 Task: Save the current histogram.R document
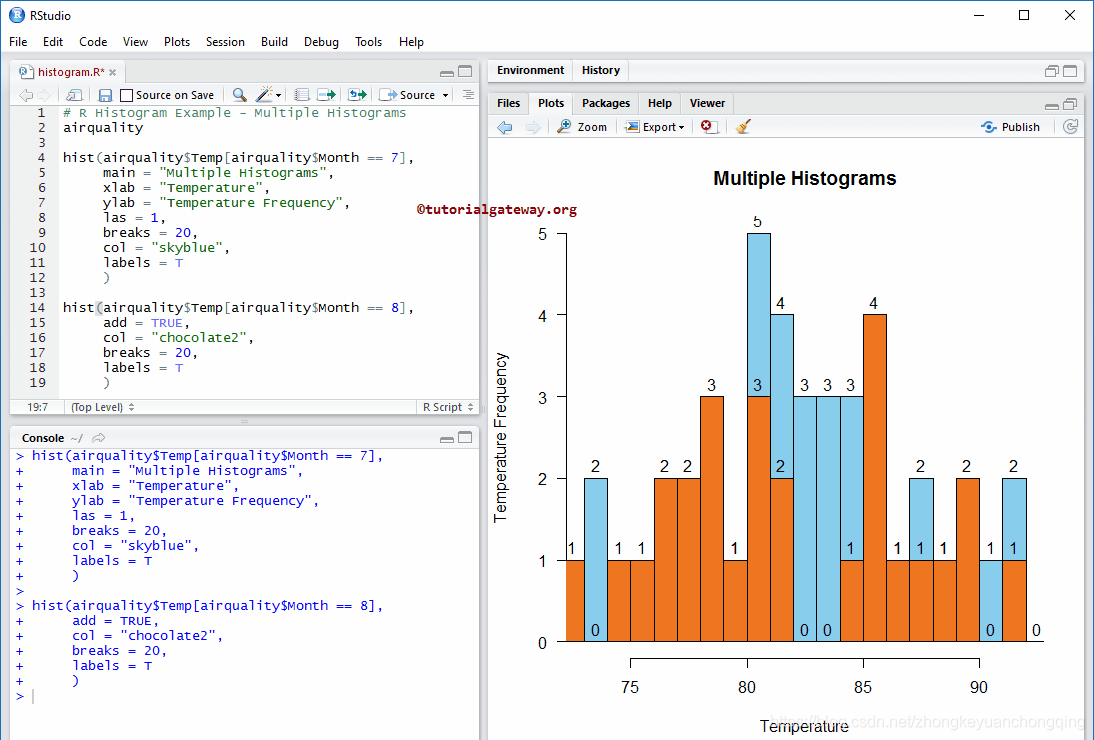(x=105, y=95)
